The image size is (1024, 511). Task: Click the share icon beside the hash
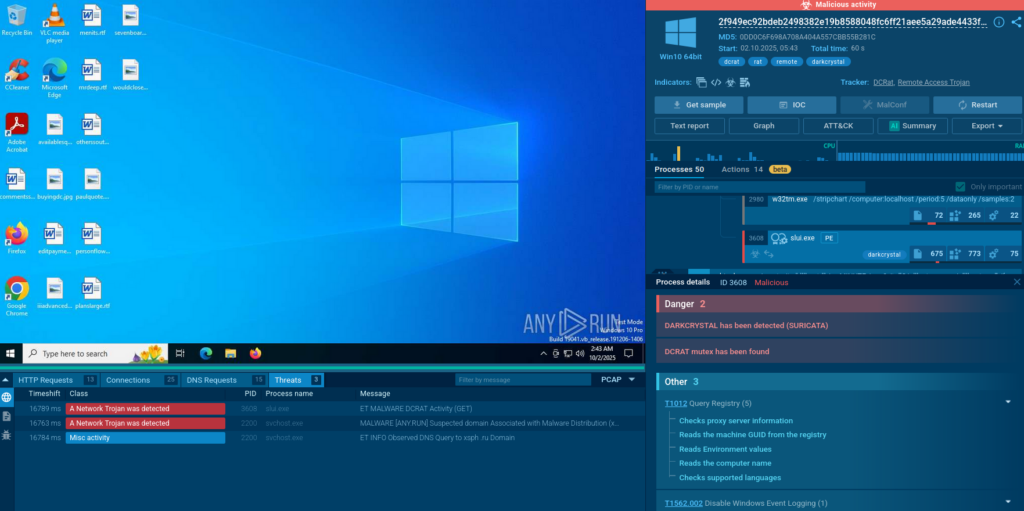1014,22
